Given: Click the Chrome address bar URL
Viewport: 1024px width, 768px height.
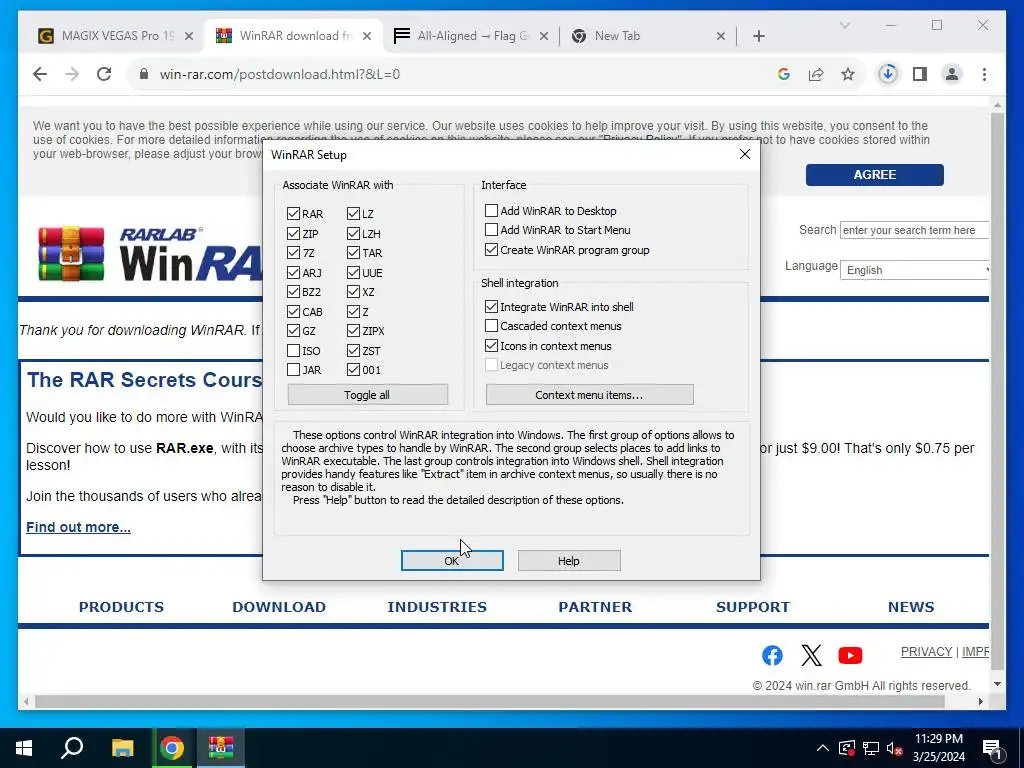Looking at the screenshot, I should click(x=280, y=74).
